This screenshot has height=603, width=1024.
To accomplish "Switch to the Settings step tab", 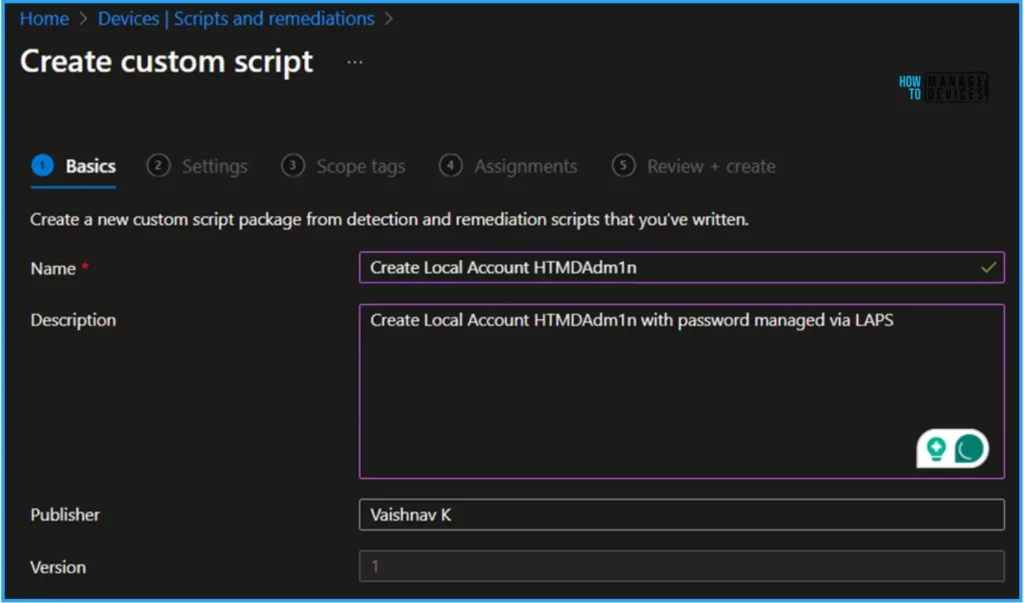I will pyautogui.click(x=197, y=167).
